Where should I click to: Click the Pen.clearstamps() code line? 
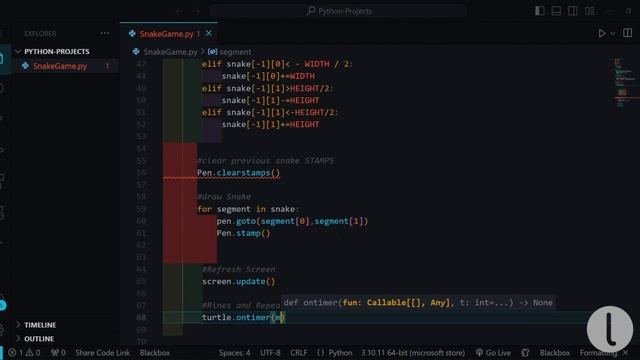(238, 173)
